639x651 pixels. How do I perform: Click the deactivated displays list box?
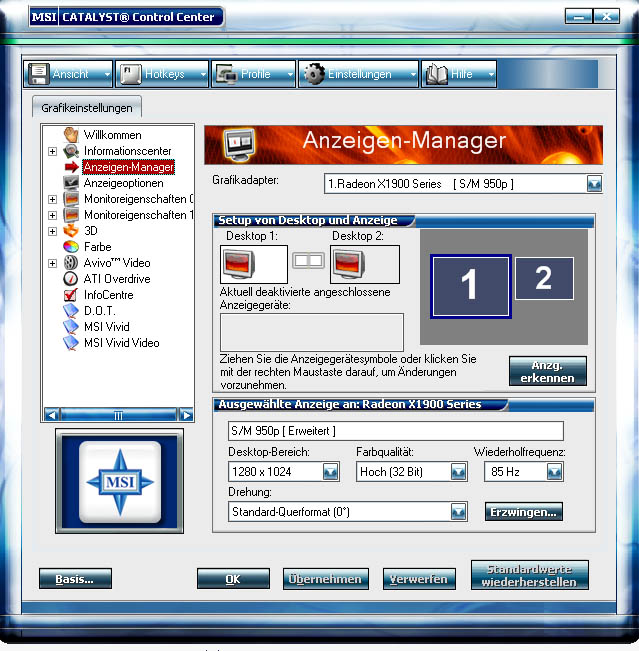pyautogui.click(x=311, y=332)
